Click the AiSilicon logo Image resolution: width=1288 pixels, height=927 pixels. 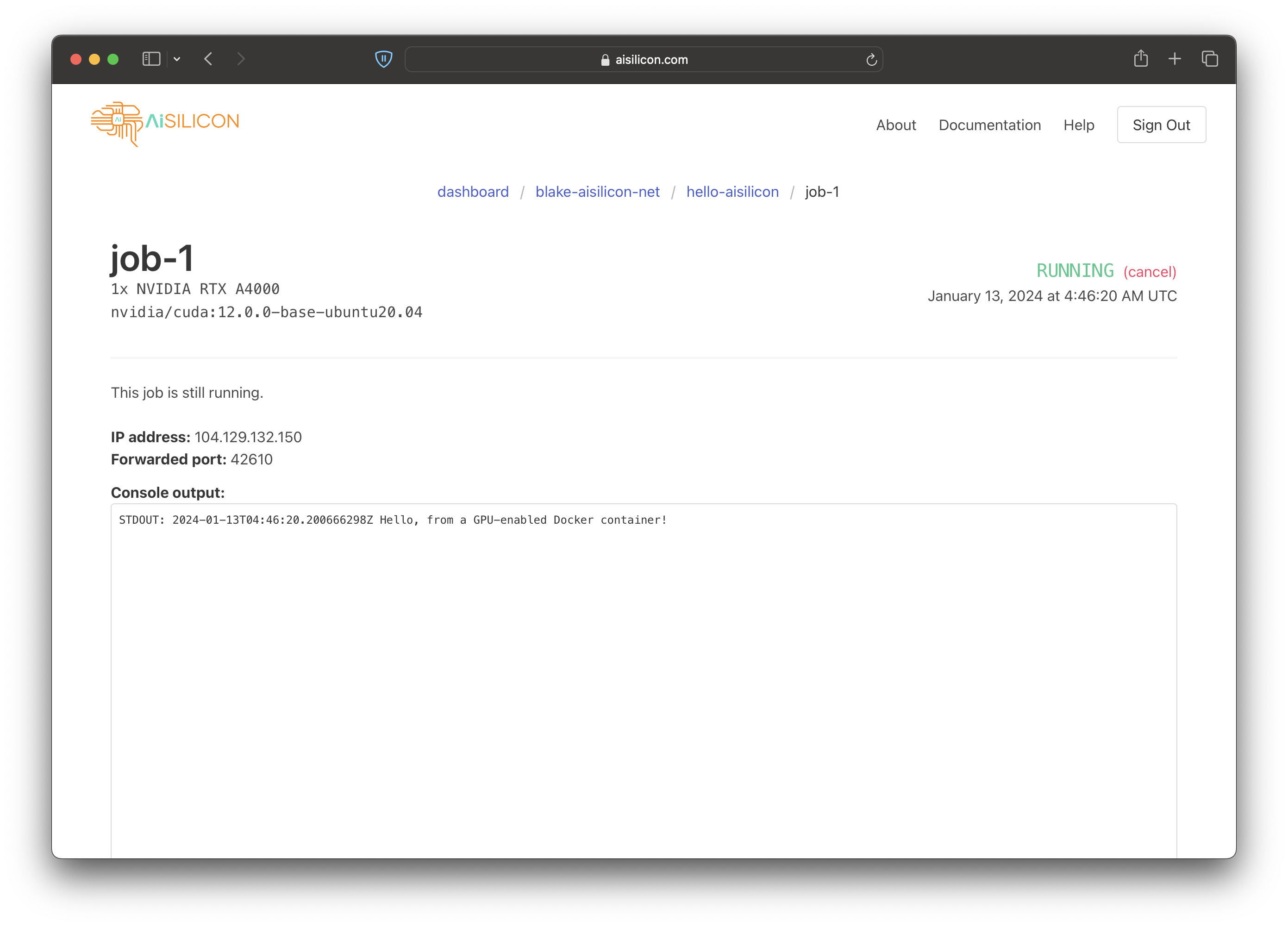pyautogui.click(x=165, y=123)
